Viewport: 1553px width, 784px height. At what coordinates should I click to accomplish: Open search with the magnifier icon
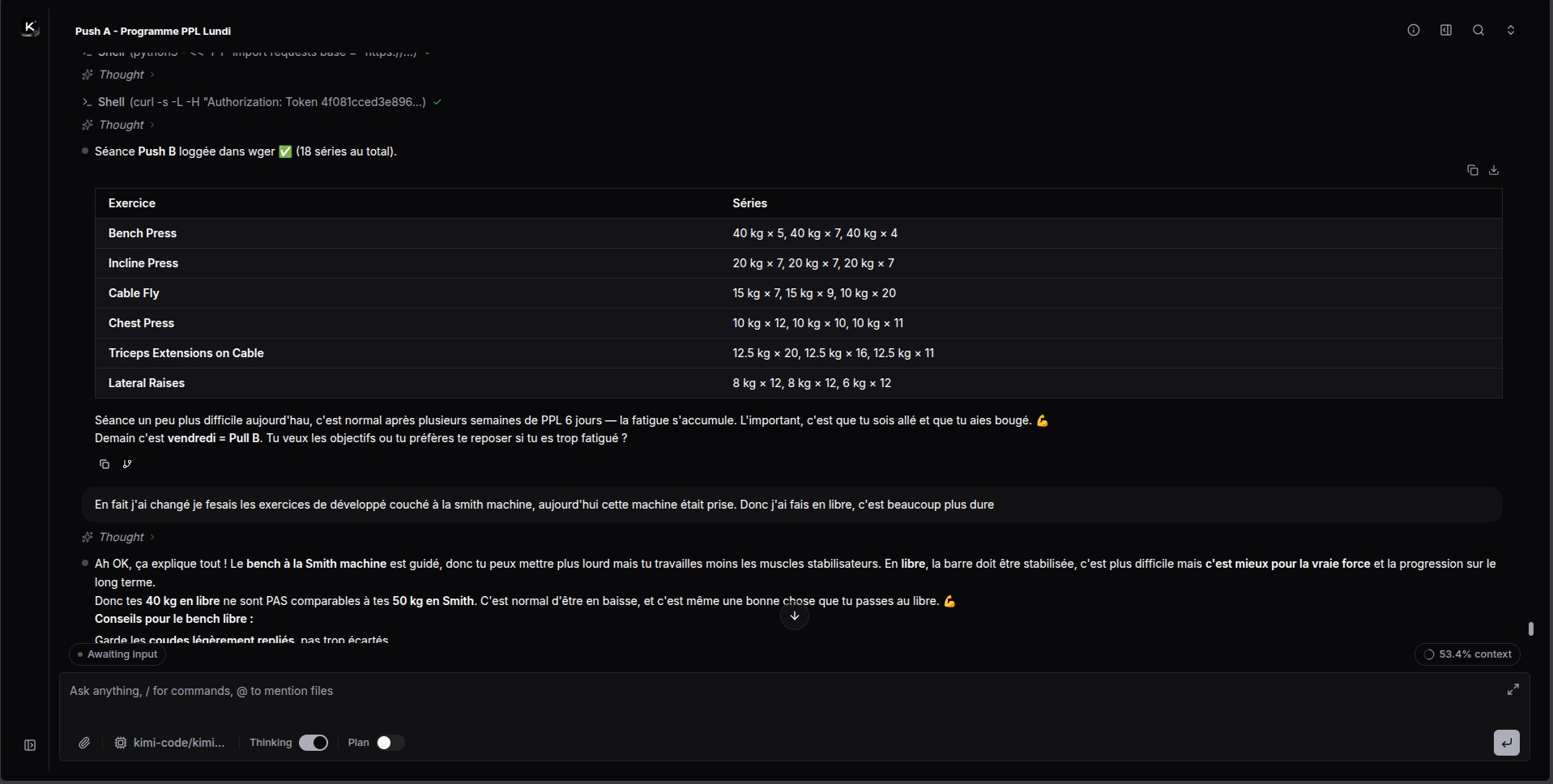pyautogui.click(x=1478, y=30)
